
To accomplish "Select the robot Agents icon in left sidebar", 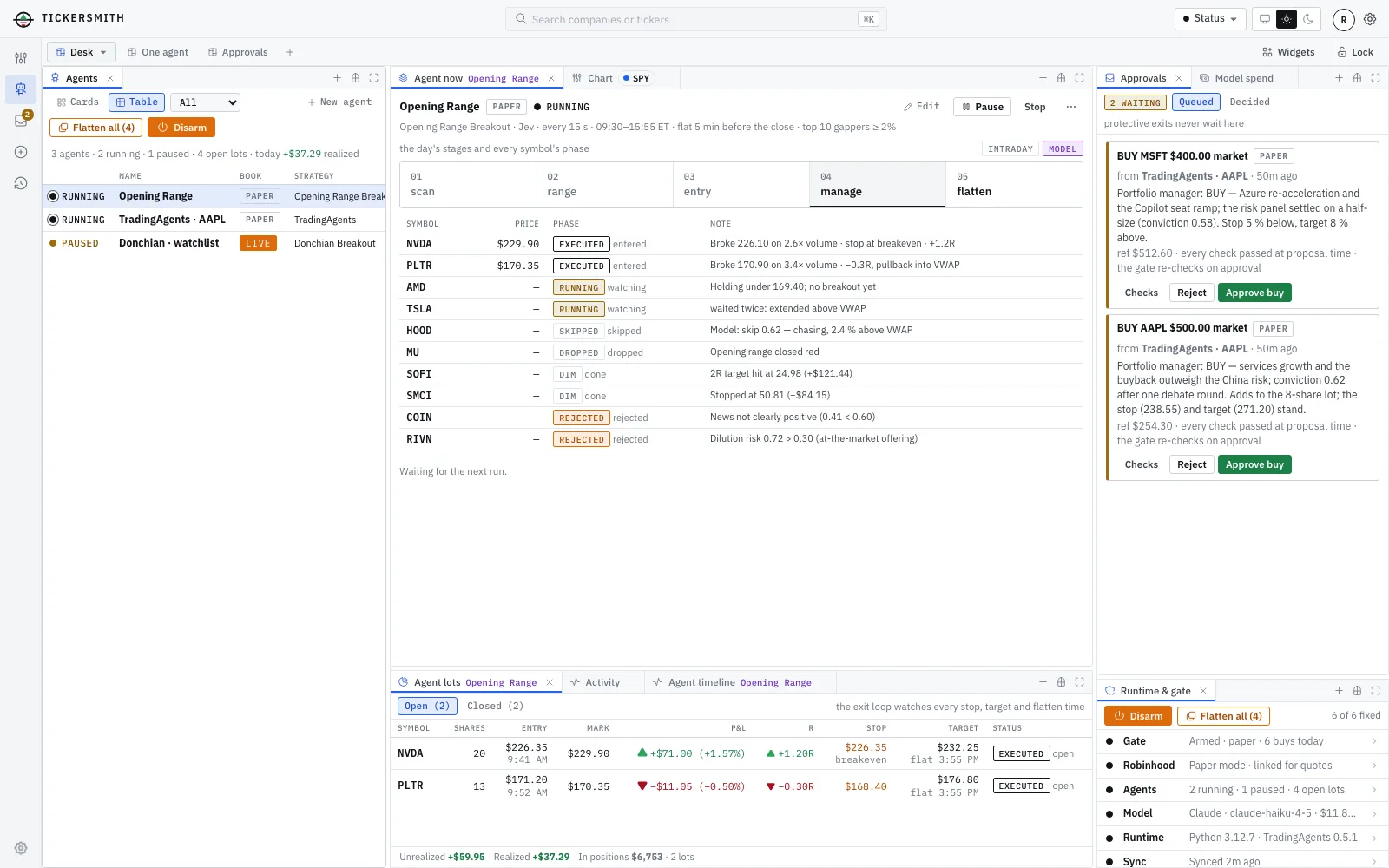I will point(21,89).
